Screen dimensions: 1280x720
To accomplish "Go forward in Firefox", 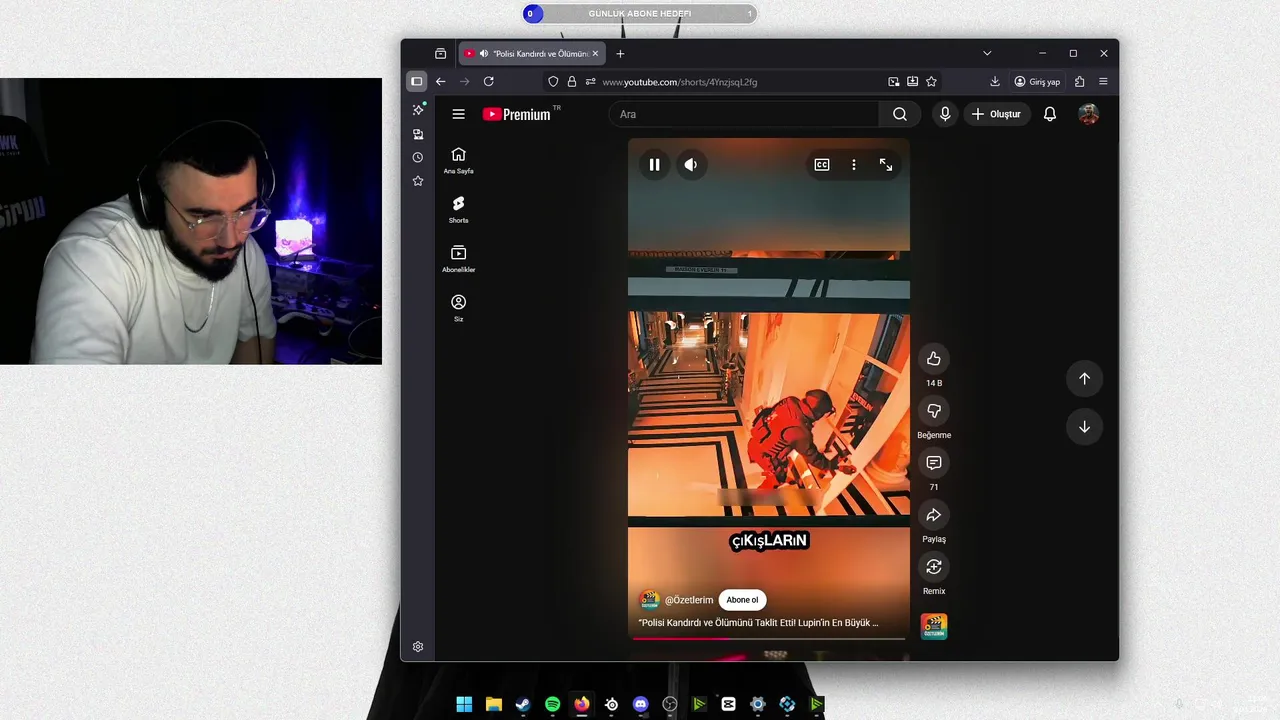I will click(x=464, y=81).
